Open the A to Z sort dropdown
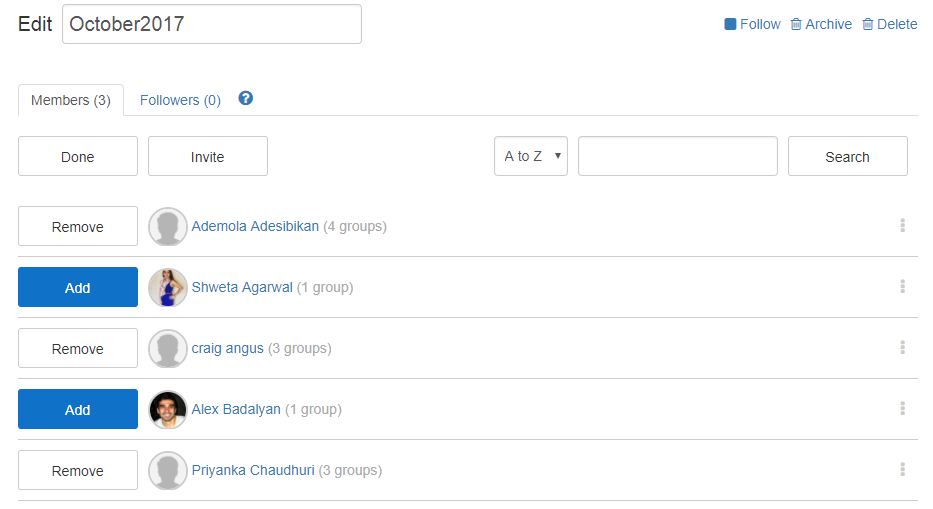 click(x=531, y=156)
